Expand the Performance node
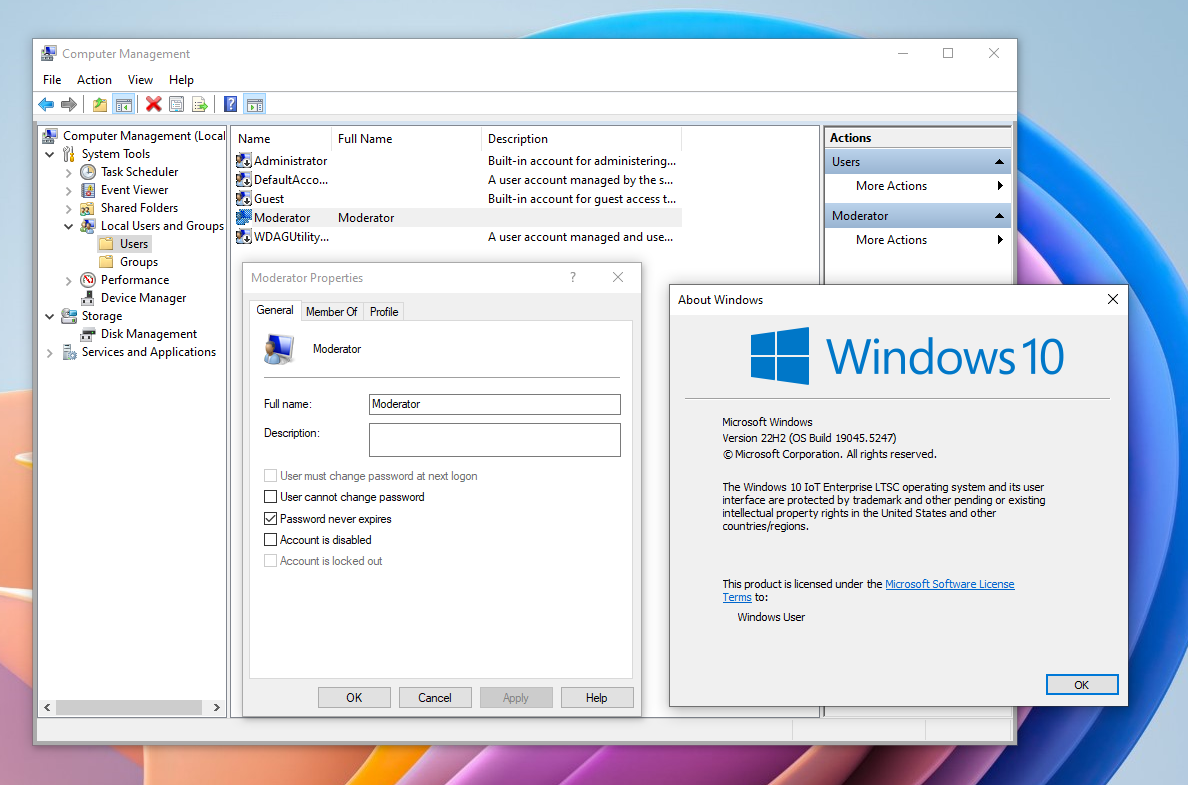Image resolution: width=1188 pixels, height=785 pixels. (68, 280)
